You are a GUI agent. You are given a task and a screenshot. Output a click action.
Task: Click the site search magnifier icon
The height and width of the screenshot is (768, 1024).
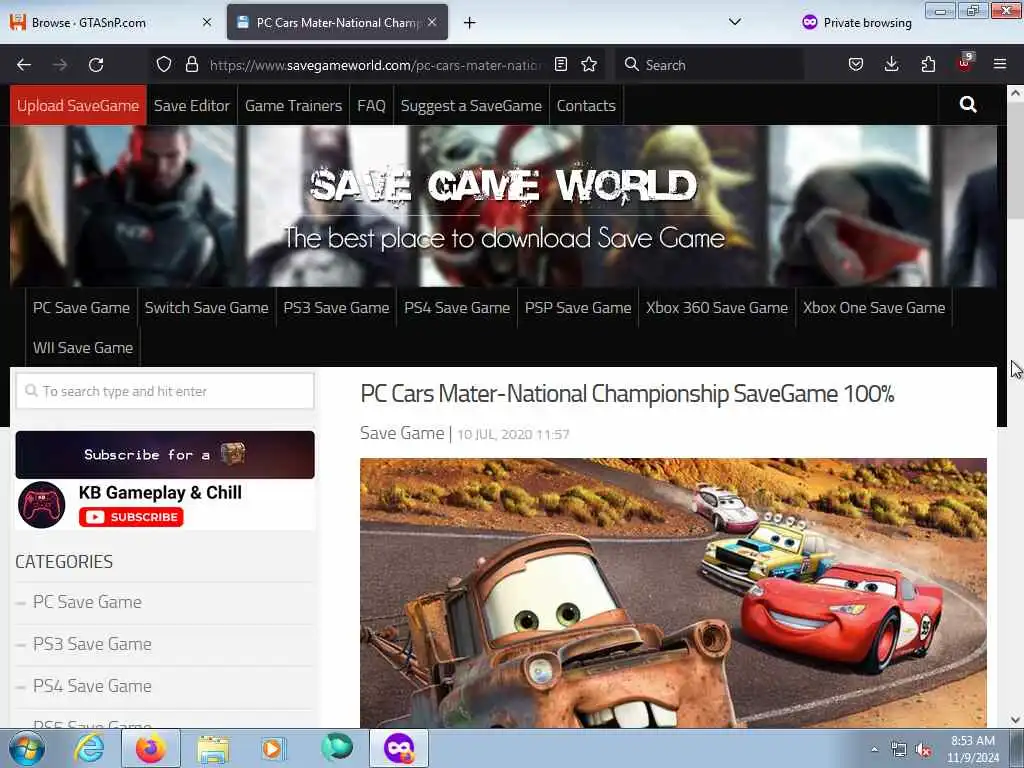coord(968,104)
